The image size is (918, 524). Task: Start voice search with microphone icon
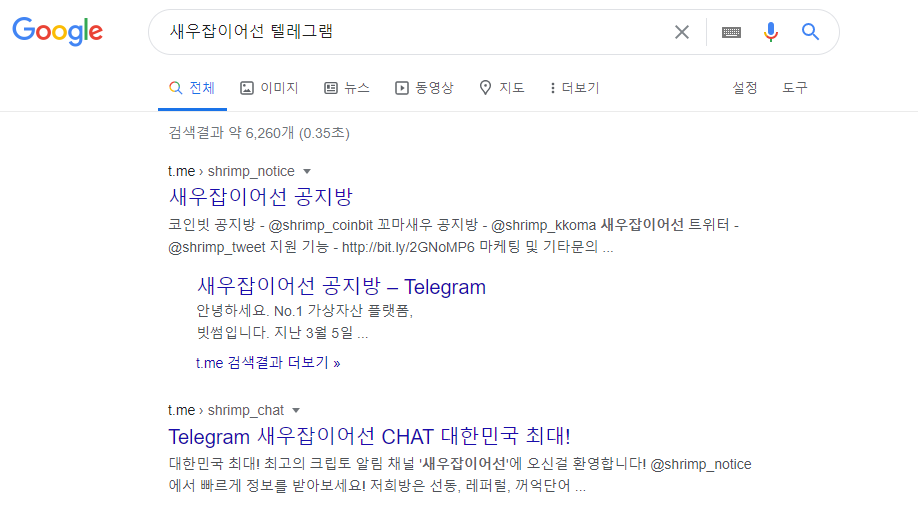click(x=771, y=32)
